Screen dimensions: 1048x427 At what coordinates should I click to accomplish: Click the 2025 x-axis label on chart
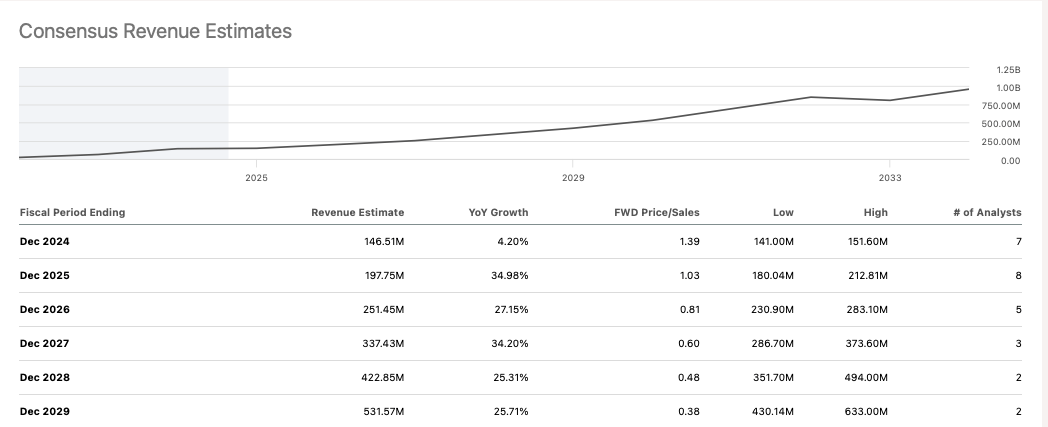[x=256, y=178]
